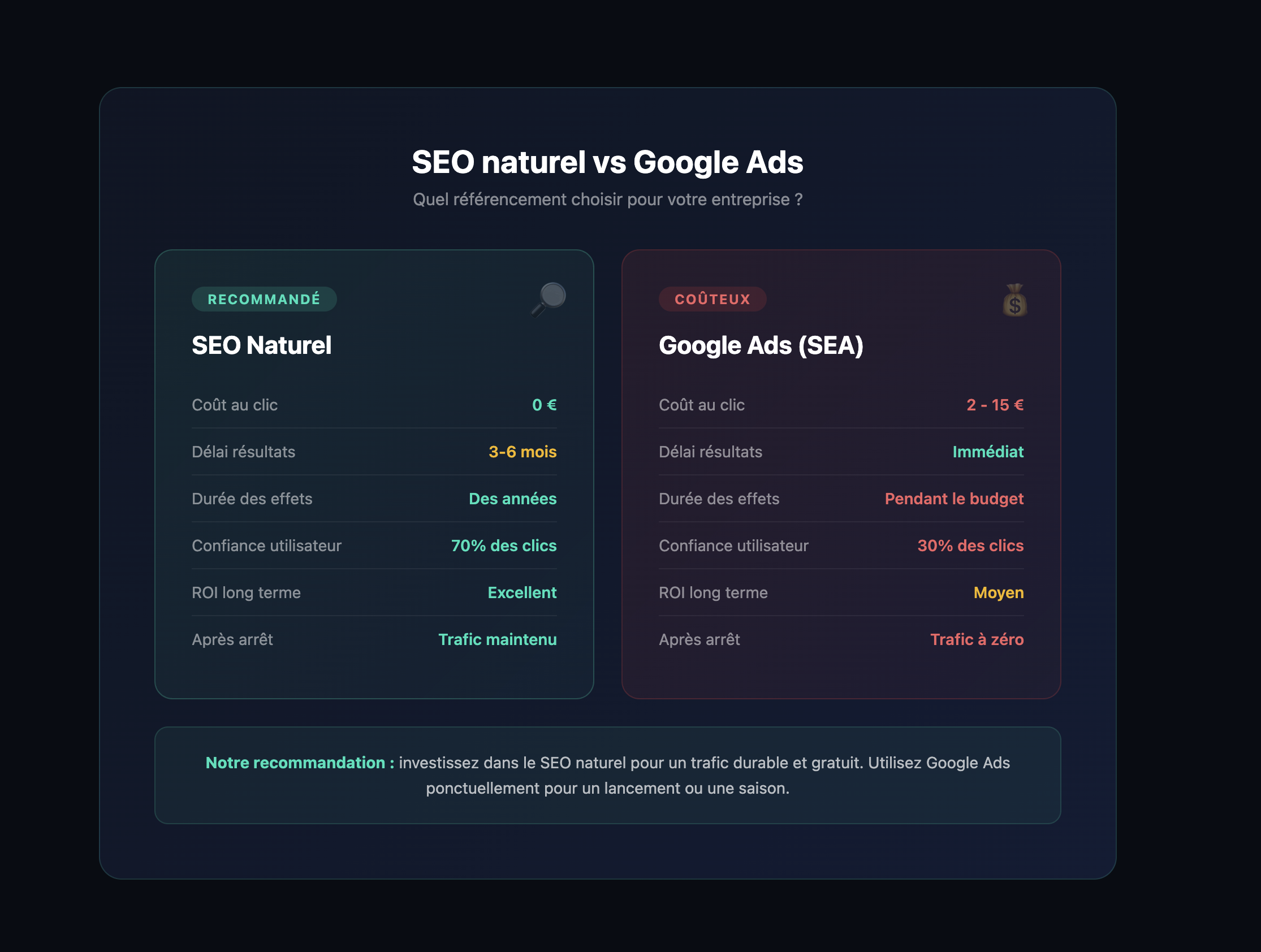Click 70% des clics value
The height and width of the screenshot is (952, 1261).
pyautogui.click(x=503, y=546)
